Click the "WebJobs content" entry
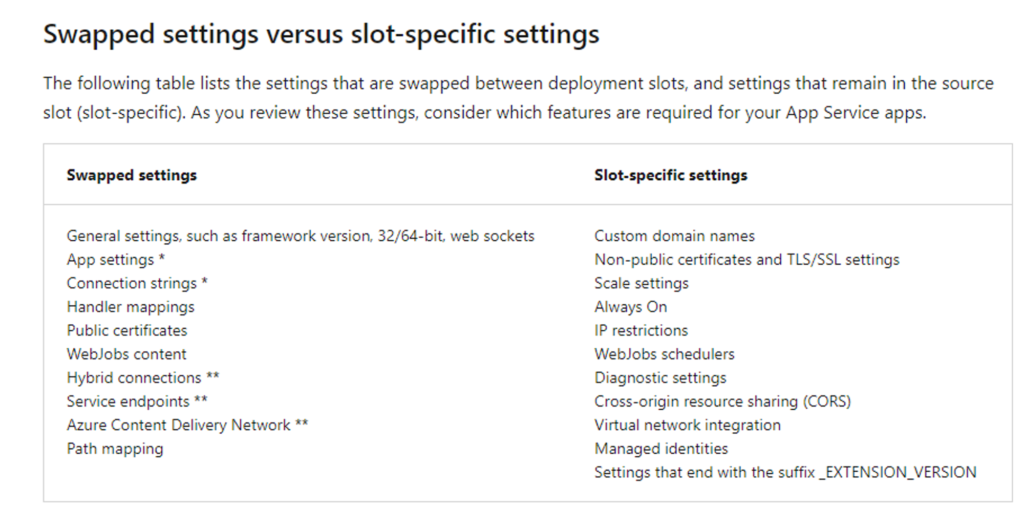 (126, 354)
